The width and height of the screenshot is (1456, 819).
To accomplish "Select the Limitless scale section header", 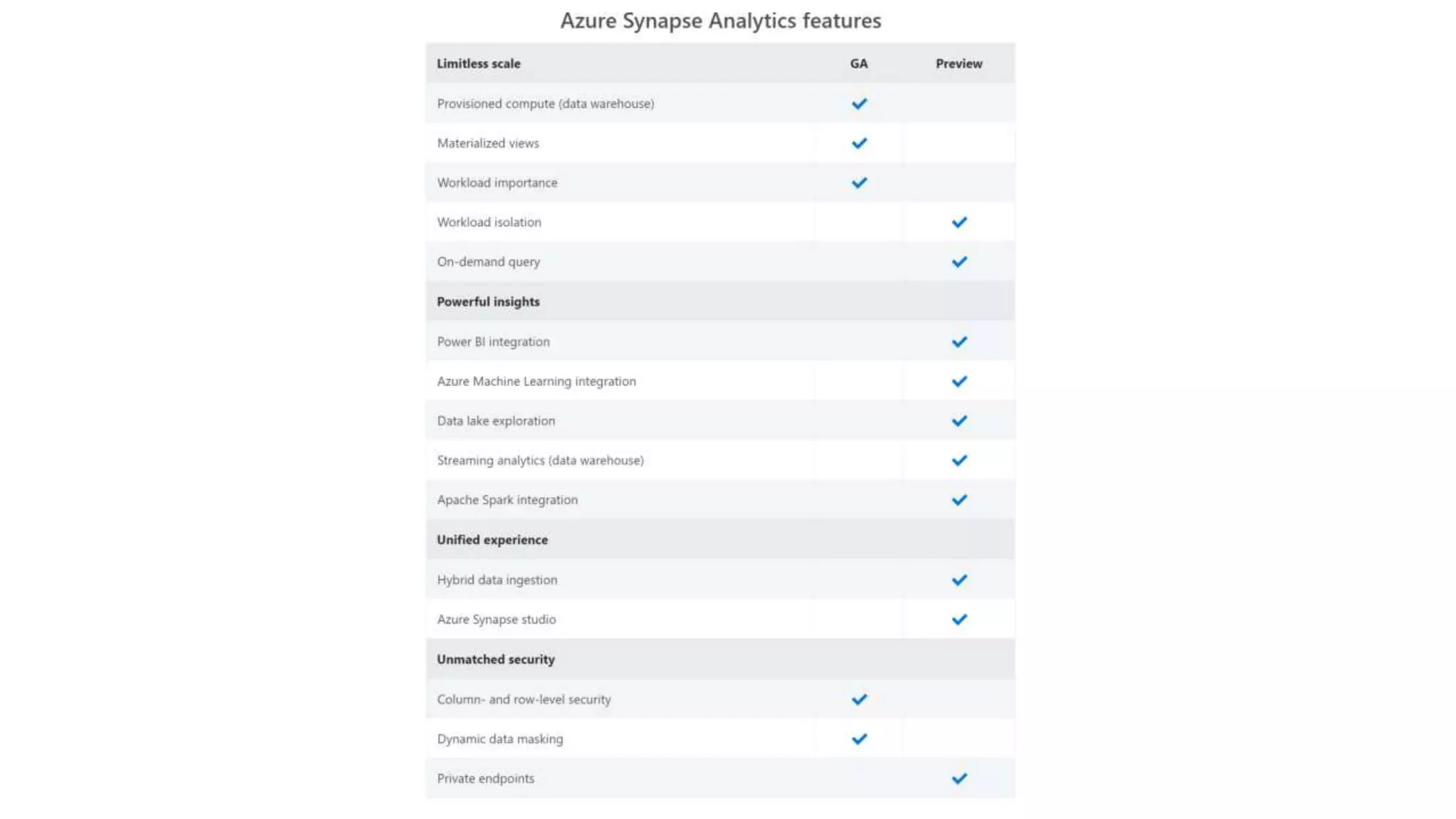I will point(478,64).
